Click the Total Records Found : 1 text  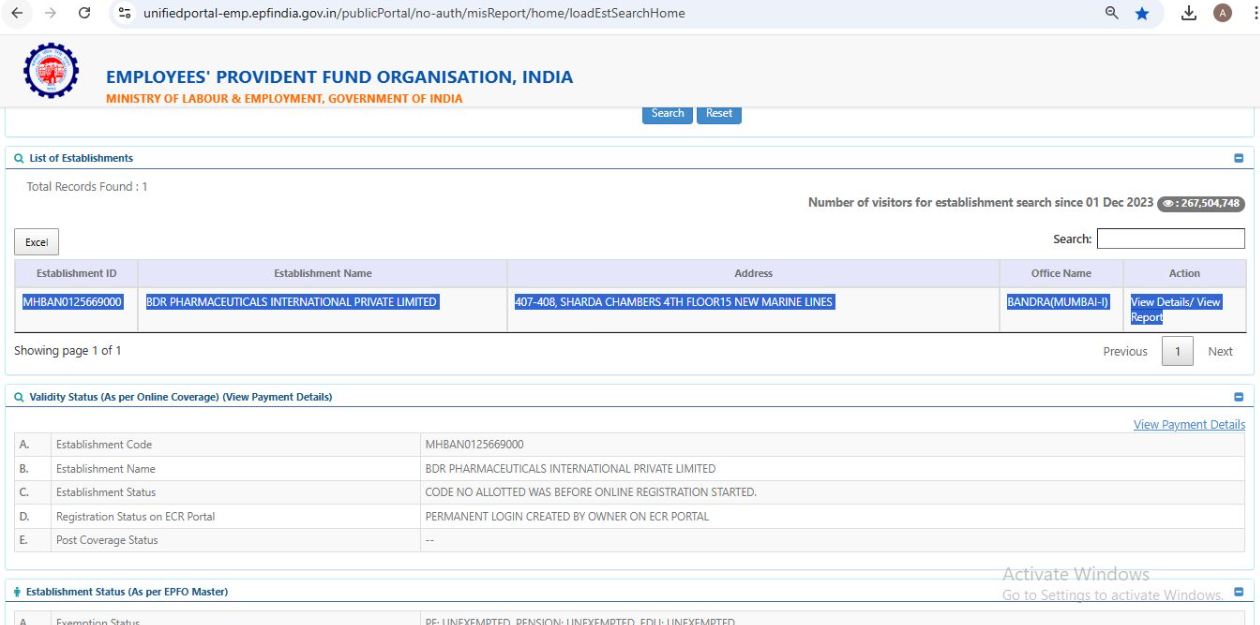pos(87,187)
